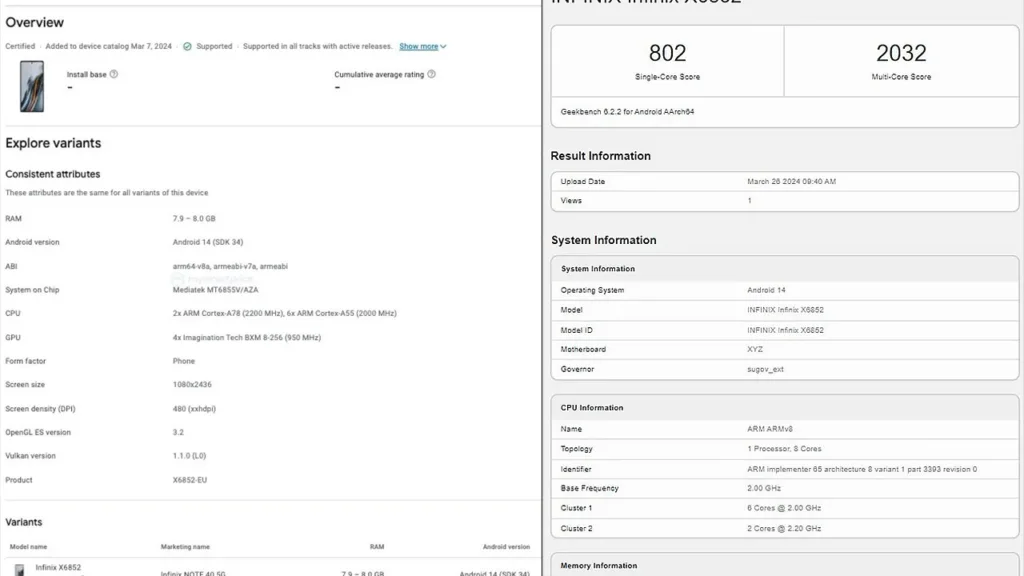Select Android 14 (SDK 34) attribute value
Viewport: 1024px width, 576px height.
pyautogui.click(x=208, y=242)
